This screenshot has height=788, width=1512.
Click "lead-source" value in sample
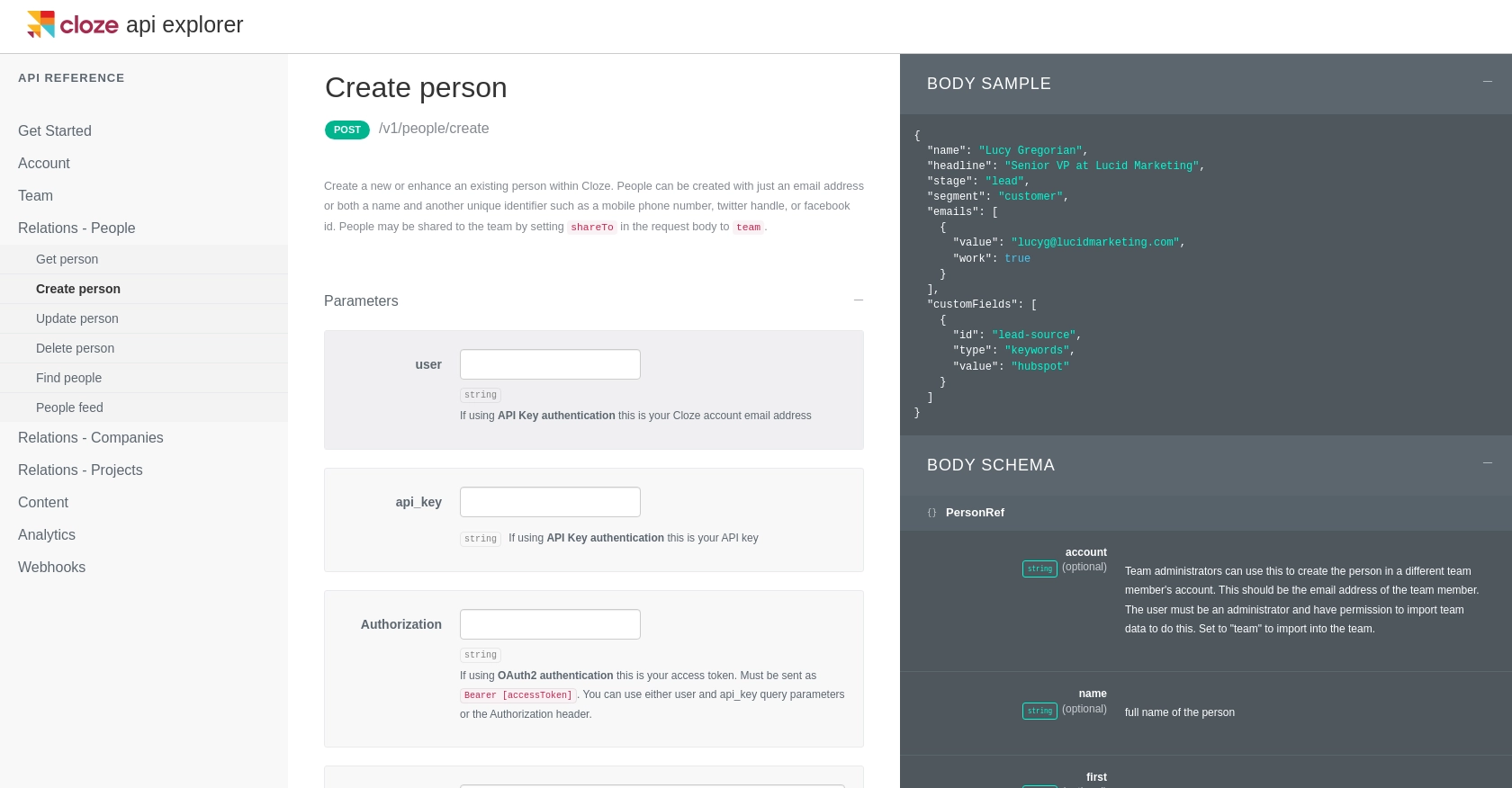coord(1034,336)
